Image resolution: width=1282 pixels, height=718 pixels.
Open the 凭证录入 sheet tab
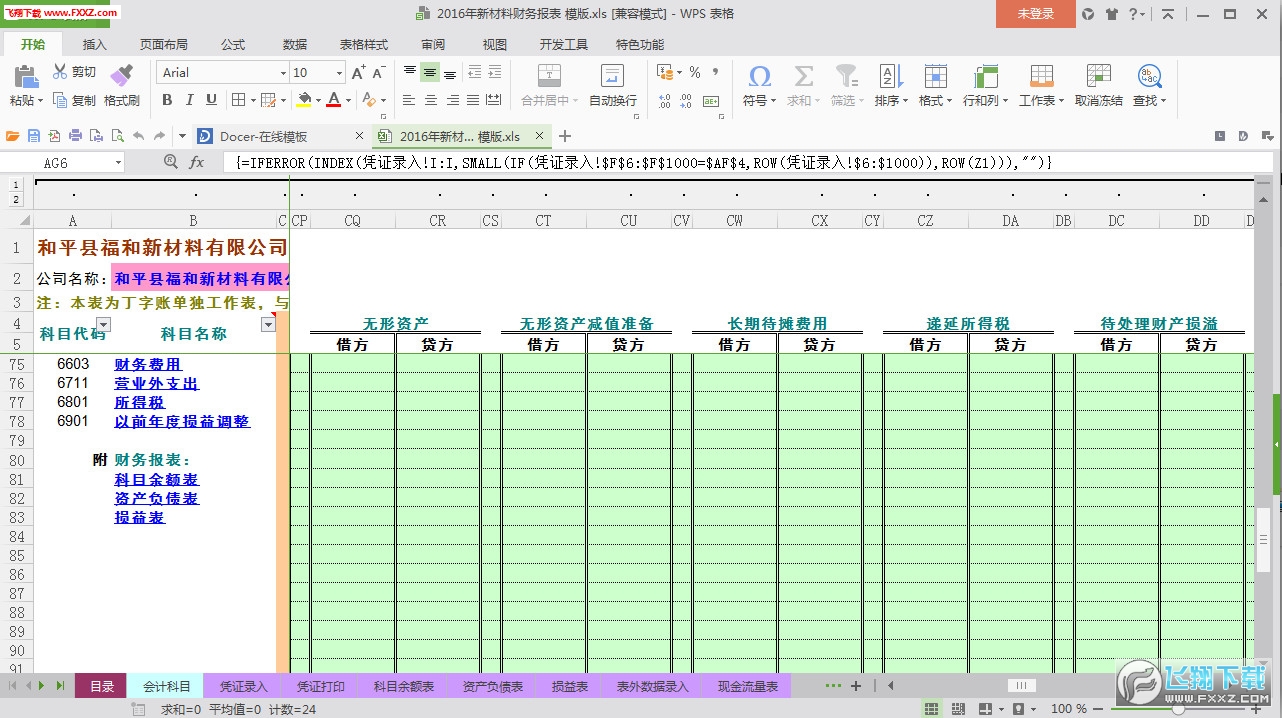coord(243,686)
